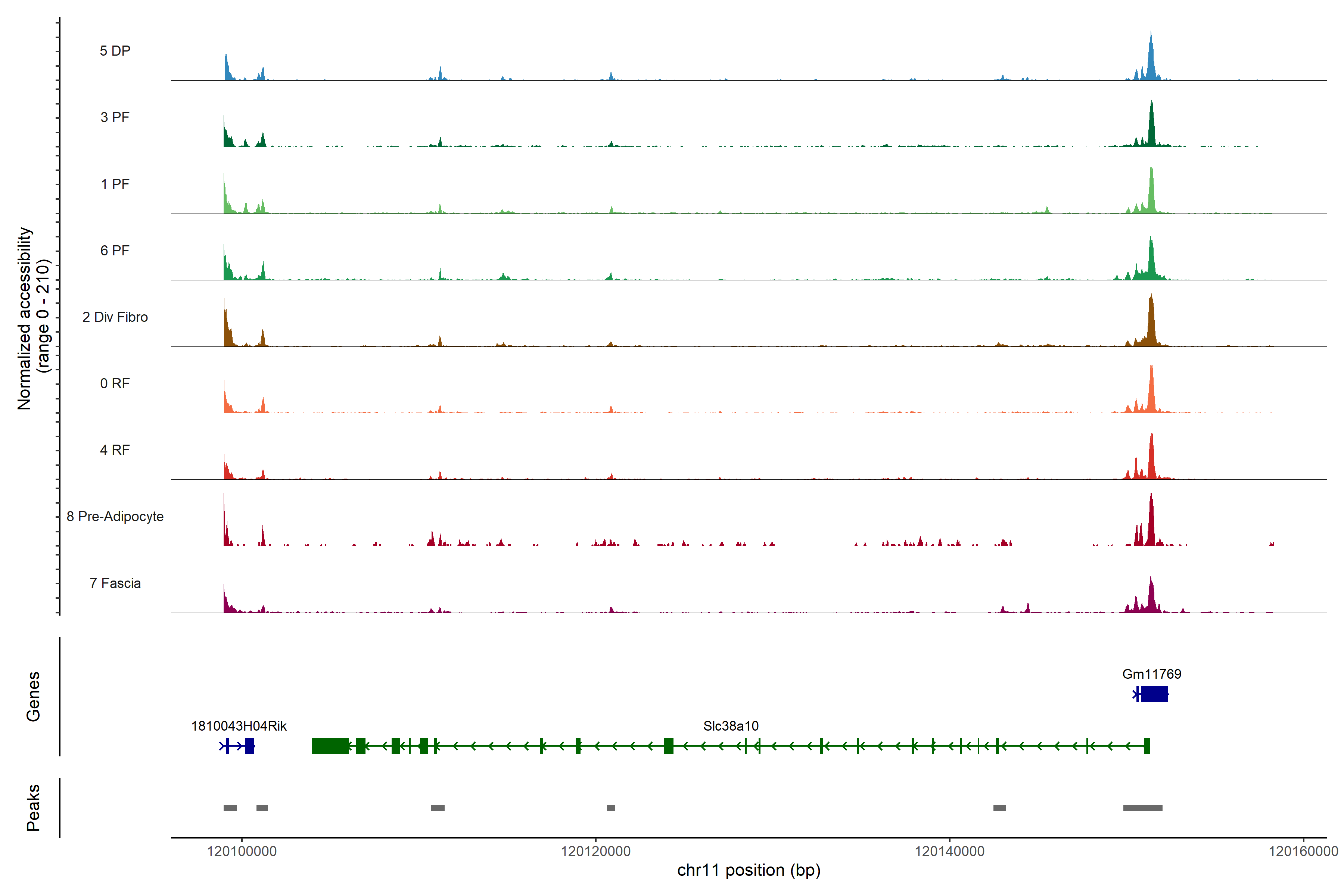Click the 120100000 axis tick label
The height and width of the screenshot is (896, 1344).
coord(242,851)
